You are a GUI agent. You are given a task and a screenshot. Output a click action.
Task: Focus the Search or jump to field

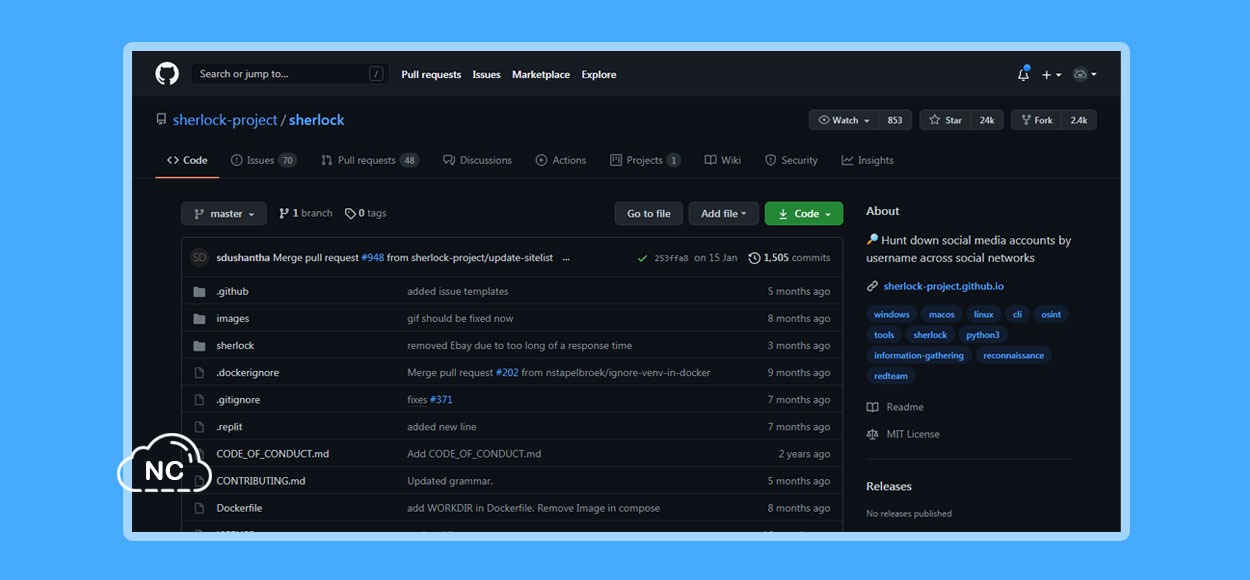(x=289, y=74)
